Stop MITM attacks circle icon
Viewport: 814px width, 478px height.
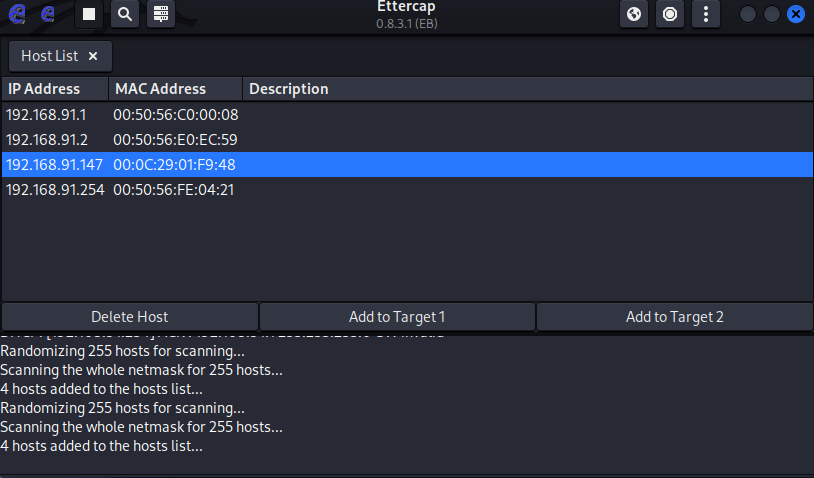click(x=670, y=14)
